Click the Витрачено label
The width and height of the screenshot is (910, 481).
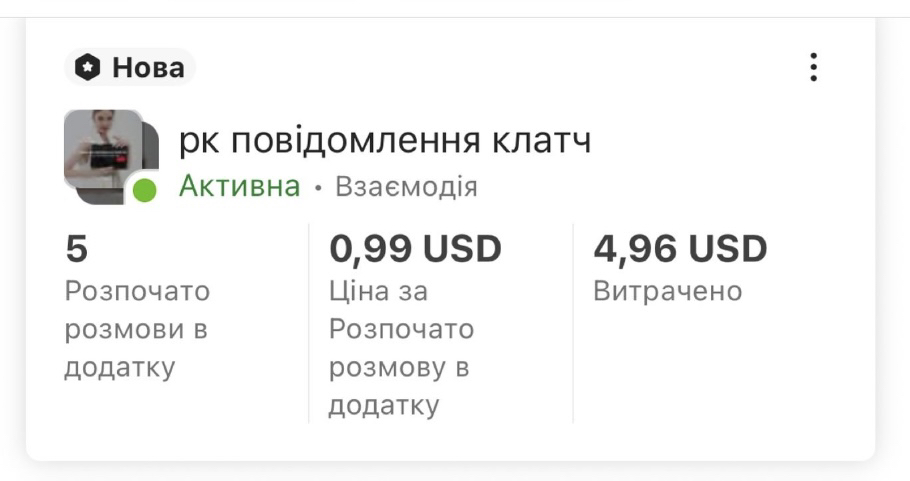click(x=667, y=292)
